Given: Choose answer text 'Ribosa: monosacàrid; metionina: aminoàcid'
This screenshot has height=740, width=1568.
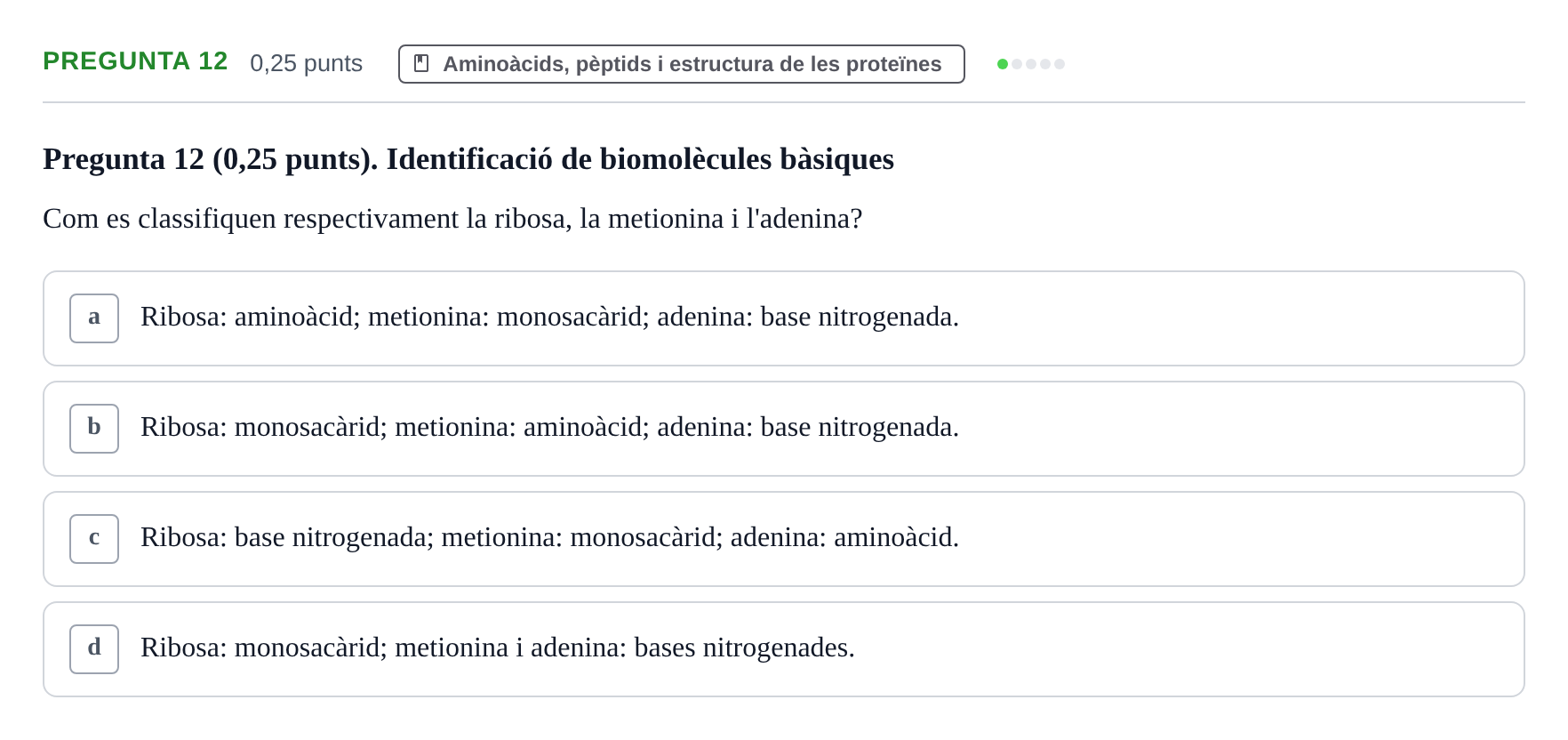Looking at the screenshot, I should click(x=549, y=428).
